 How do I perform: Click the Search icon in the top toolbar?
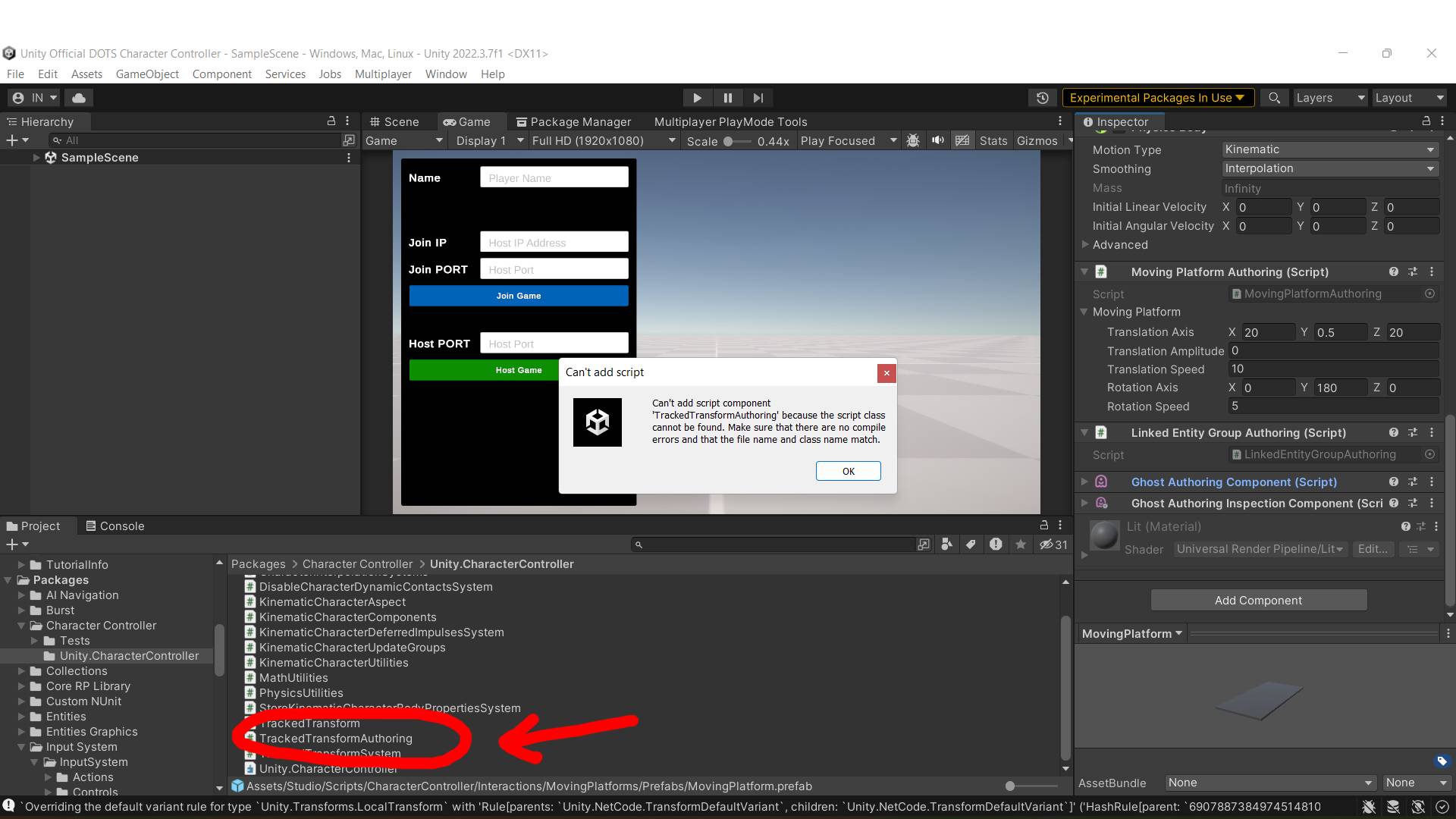[1274, 98]
